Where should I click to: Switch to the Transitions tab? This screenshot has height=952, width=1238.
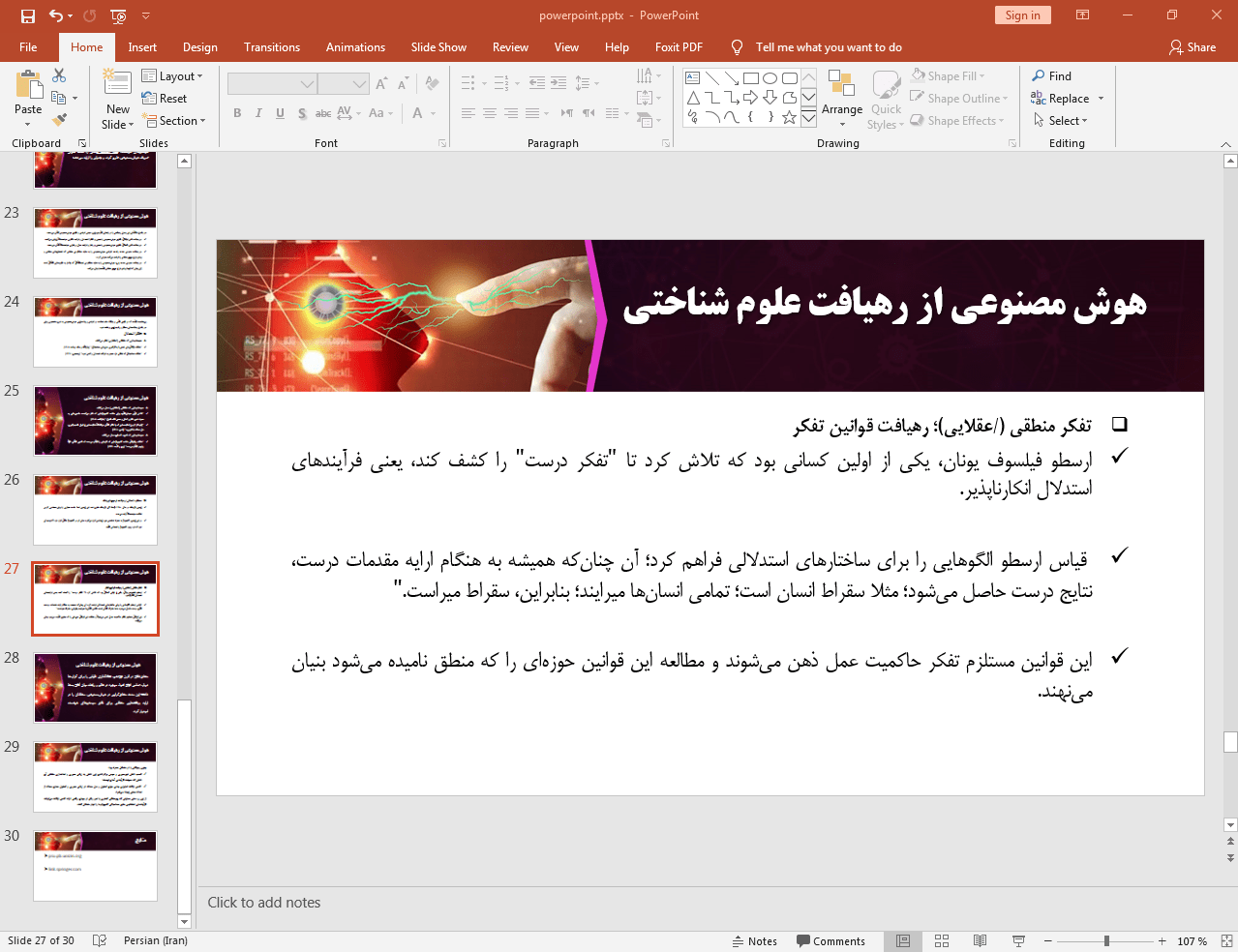click(x=272, y=47)
